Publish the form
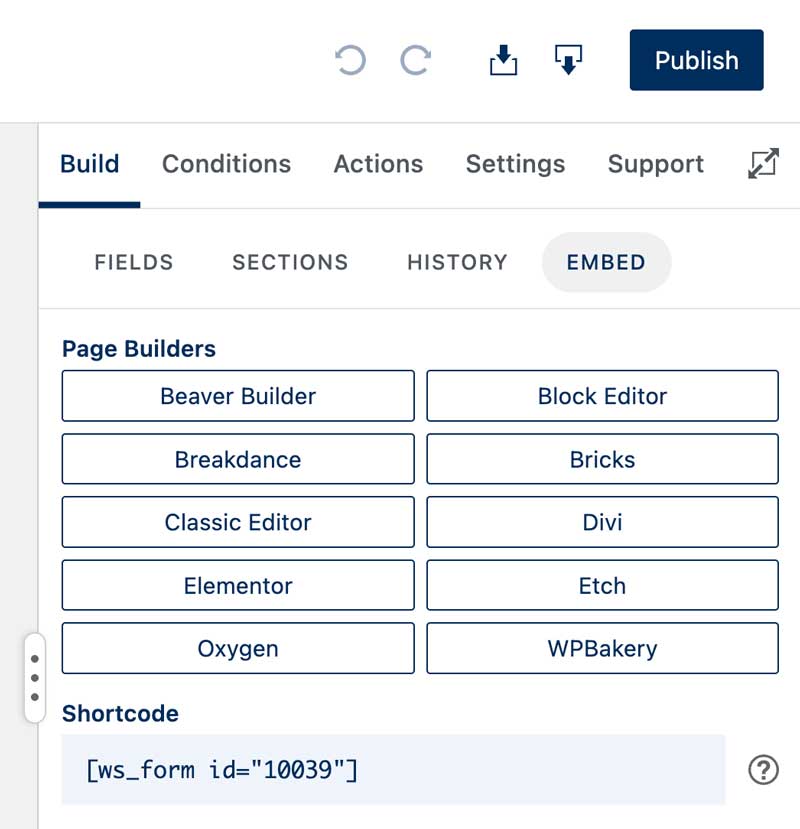Image resolution: width=800 pixels, height=829 pixels. click(696, 60)
